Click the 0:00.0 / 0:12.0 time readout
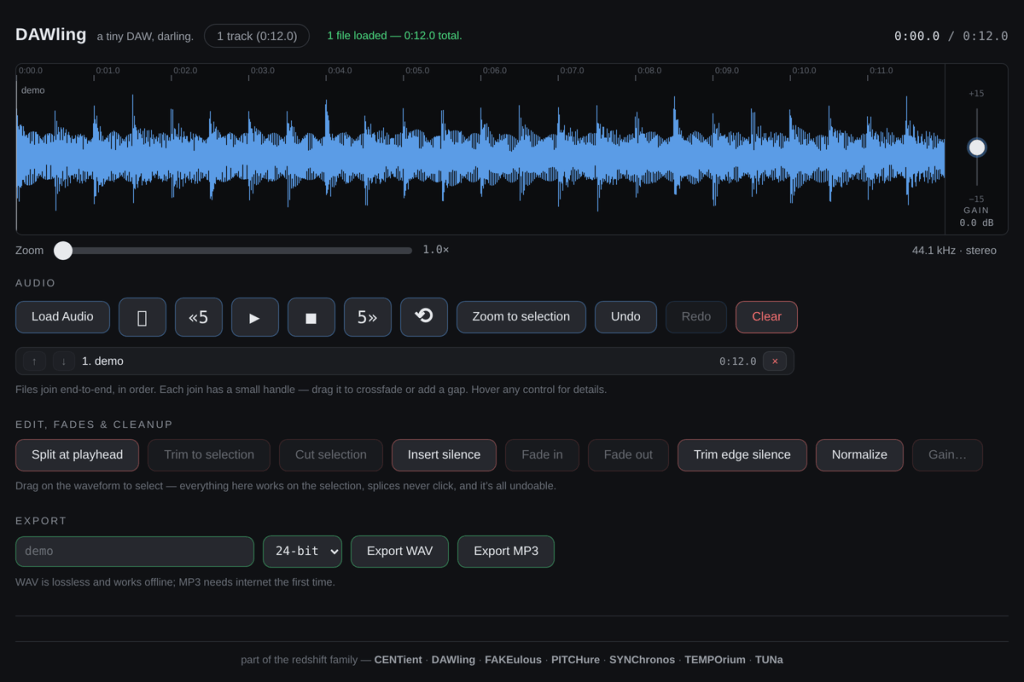Image resolution: width=1024 pixels, height=682 pixels. pyautogui.click(x=951, y=36)
